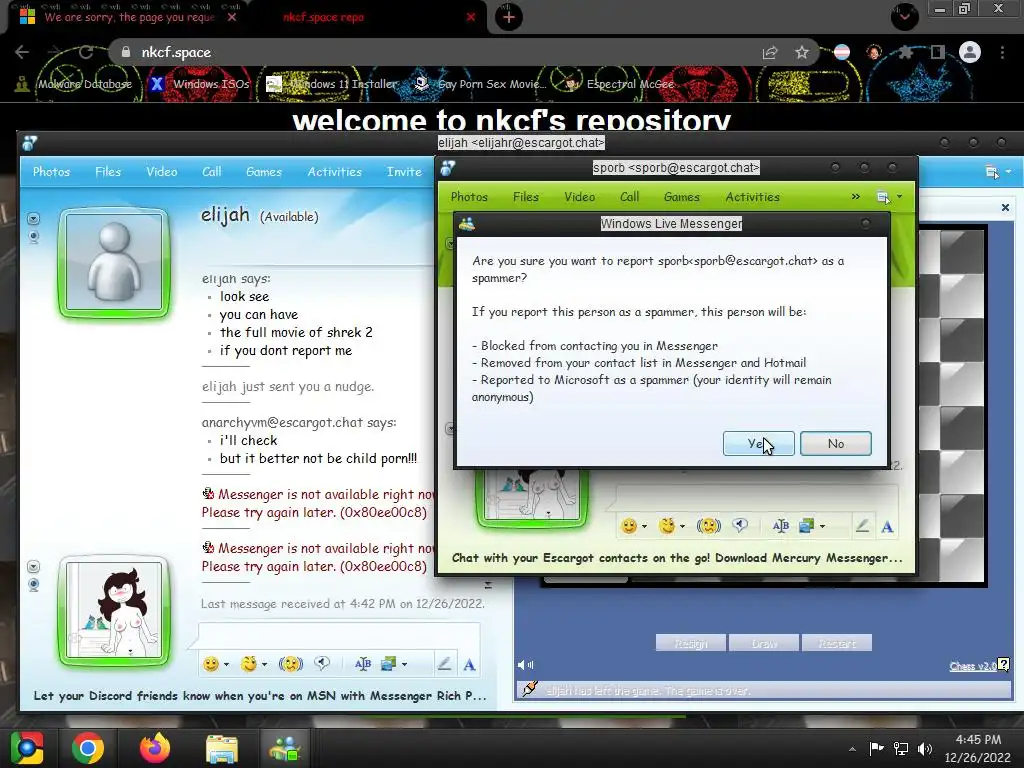Open Chrome from the taskbar
Screen dimensions: 1024x768
(x=88, y=748)
